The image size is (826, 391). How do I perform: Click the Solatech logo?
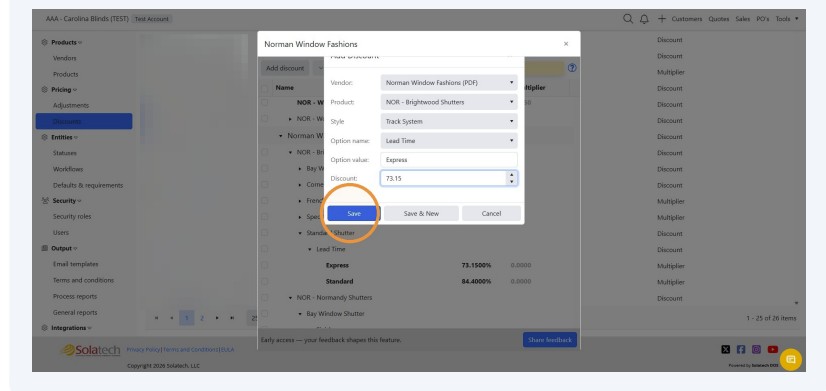[90, 350]
